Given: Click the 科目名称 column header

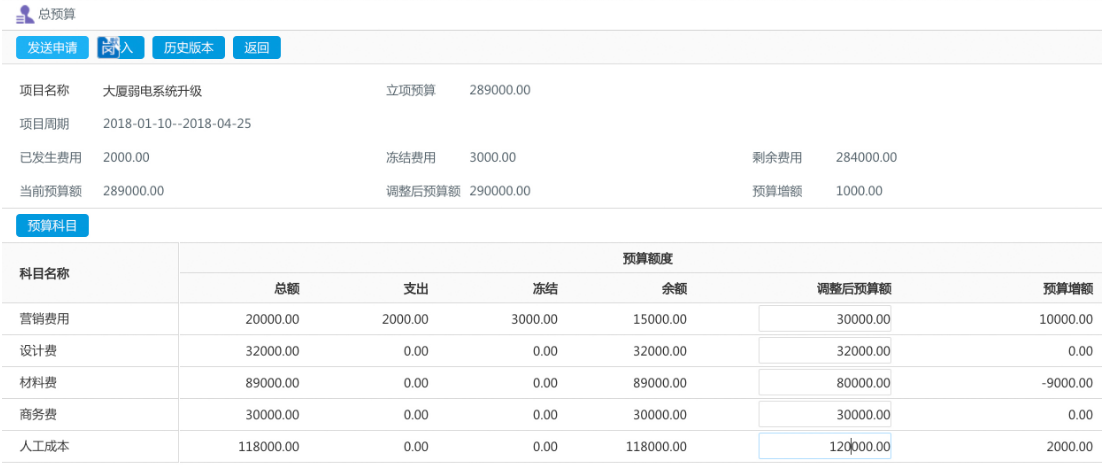Looking at the screenshot, I should click(44, 274).
